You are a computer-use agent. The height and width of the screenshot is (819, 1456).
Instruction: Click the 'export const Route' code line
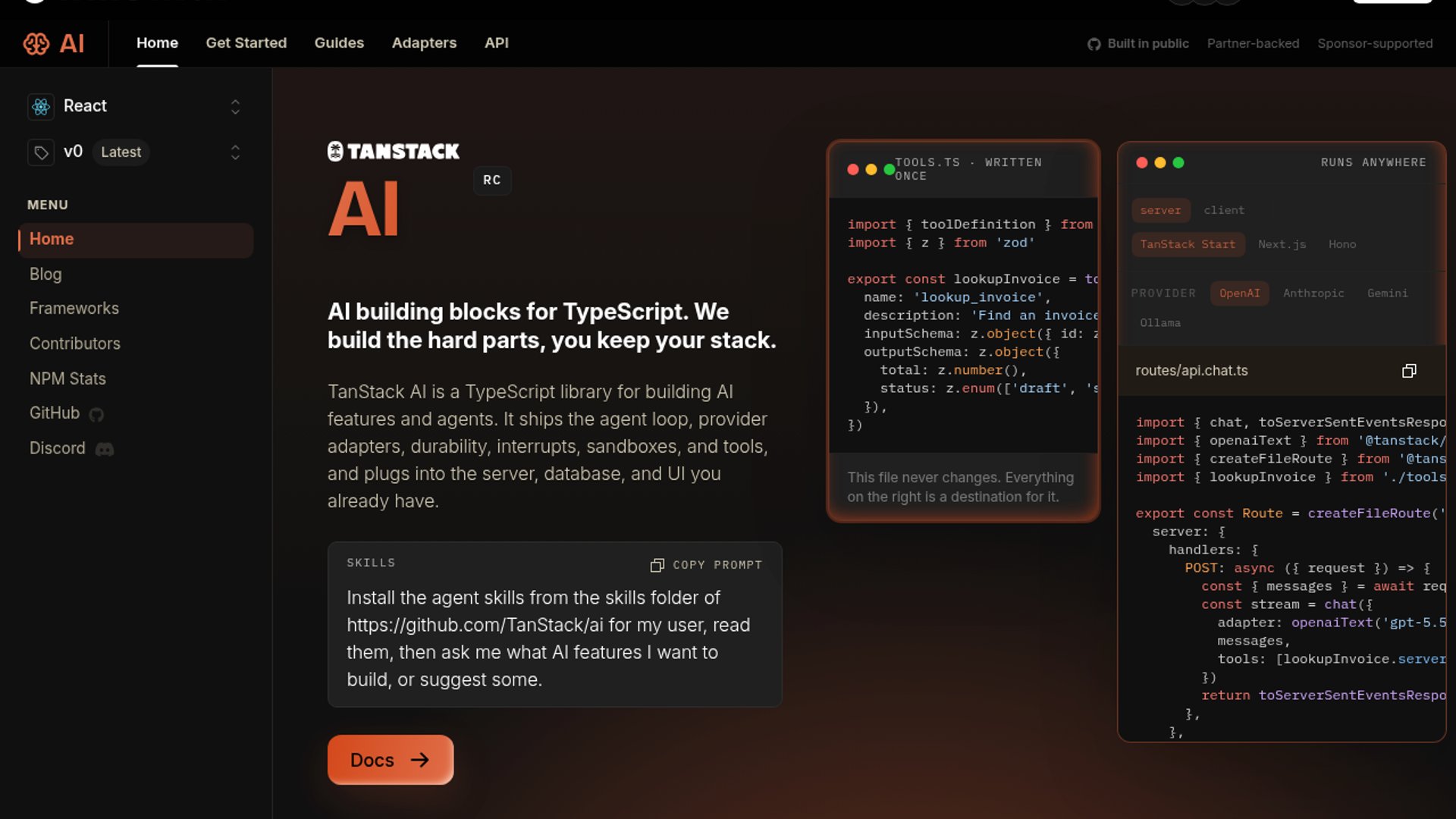(x=1291, y=513)
